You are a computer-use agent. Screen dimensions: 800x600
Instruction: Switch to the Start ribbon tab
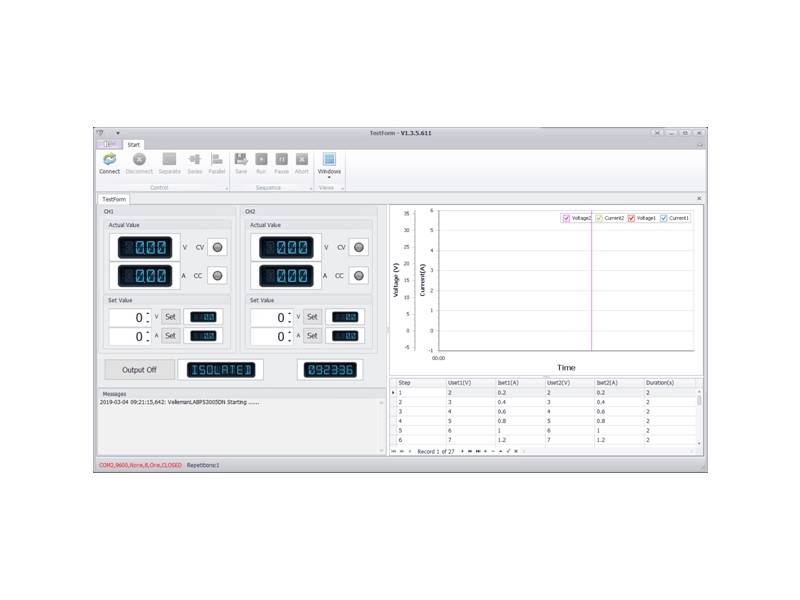click(133, 145)
